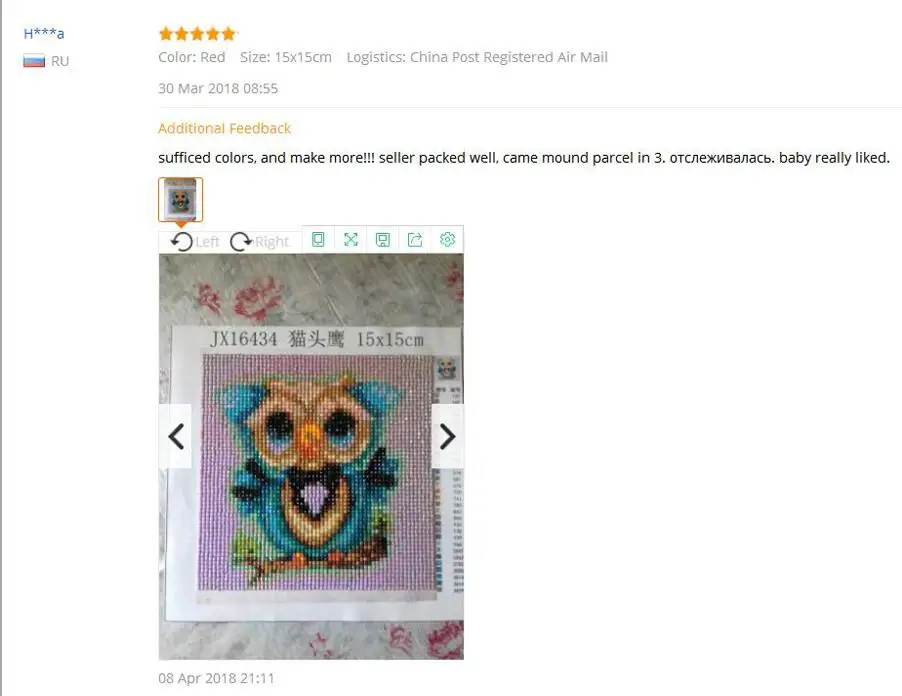Advance to the next review photo
The width and height of the screenshot is (902, 696).
pos(448,436)
